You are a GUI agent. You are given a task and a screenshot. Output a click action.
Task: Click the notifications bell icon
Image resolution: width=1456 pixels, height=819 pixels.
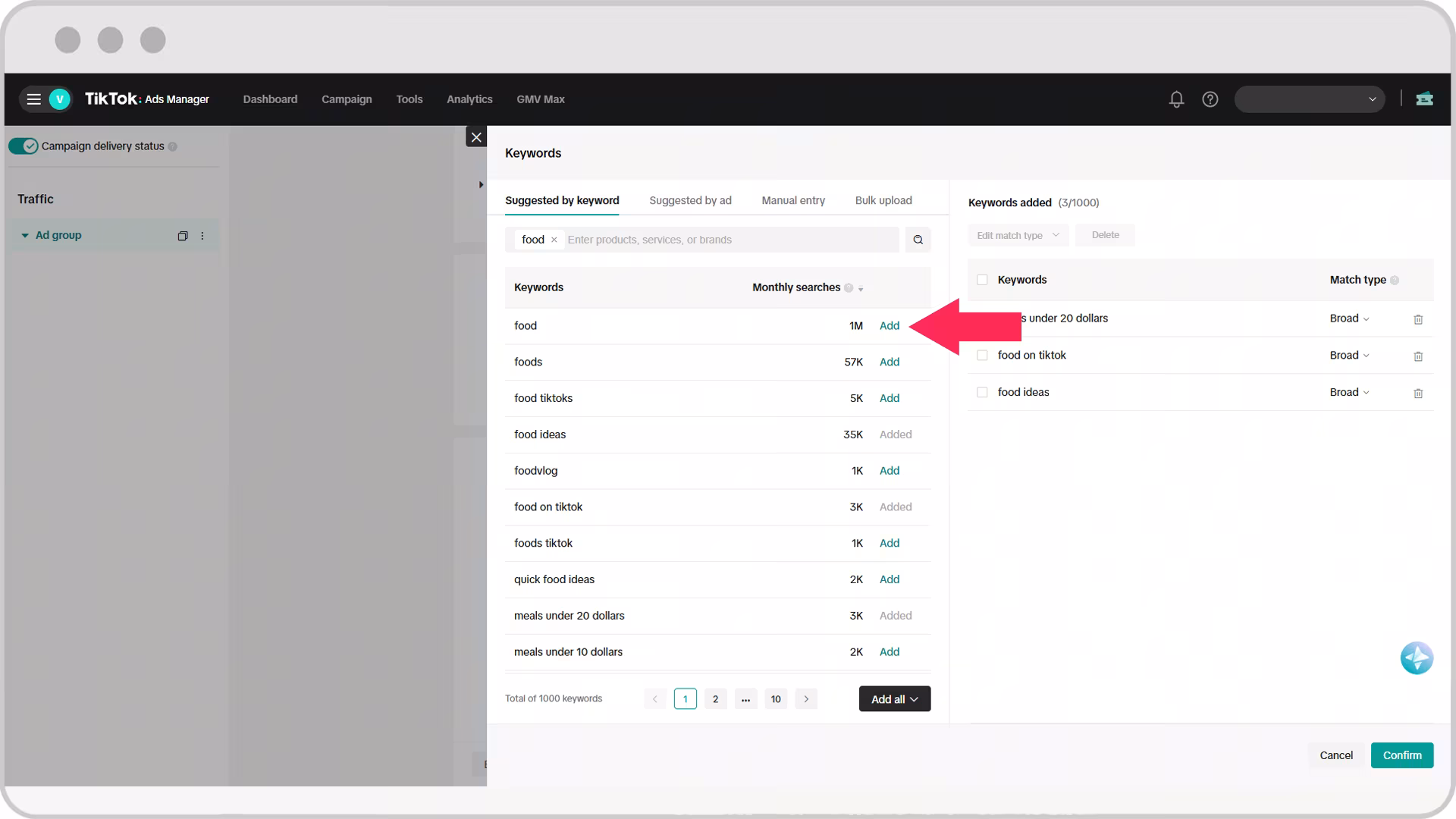tap(1176, 99)
